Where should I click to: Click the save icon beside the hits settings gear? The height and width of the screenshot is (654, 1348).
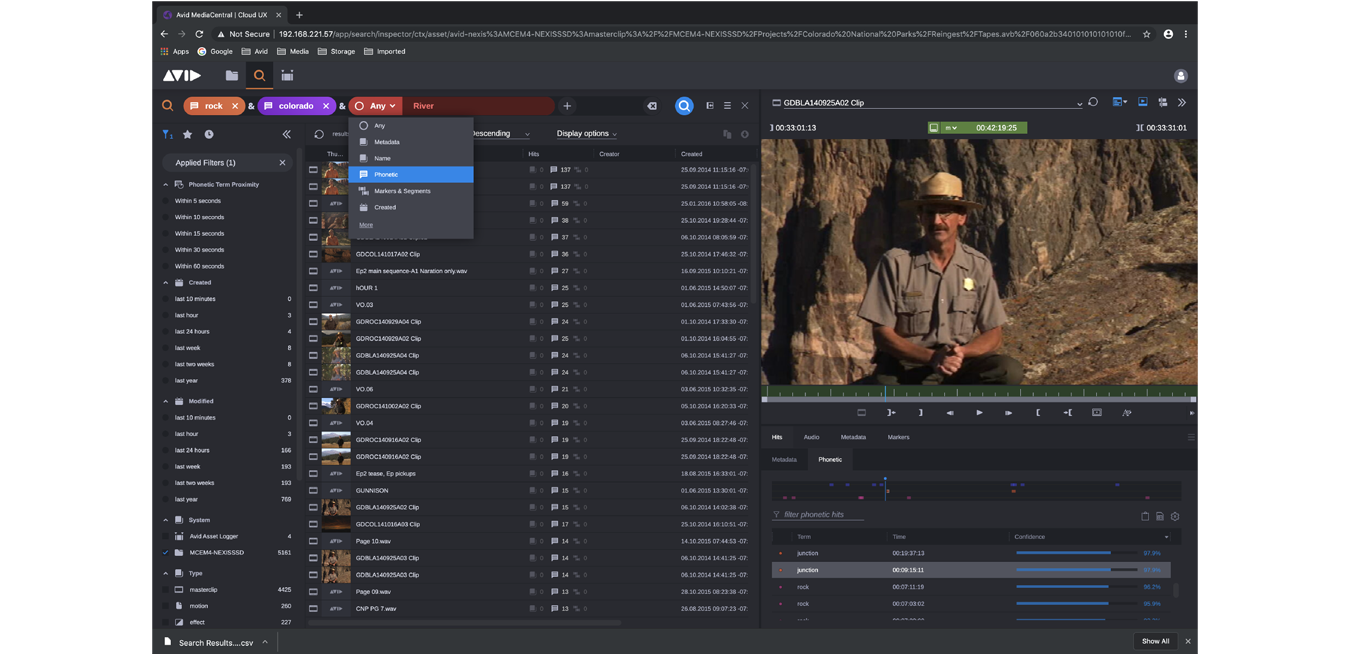(x=1160, y=517)
